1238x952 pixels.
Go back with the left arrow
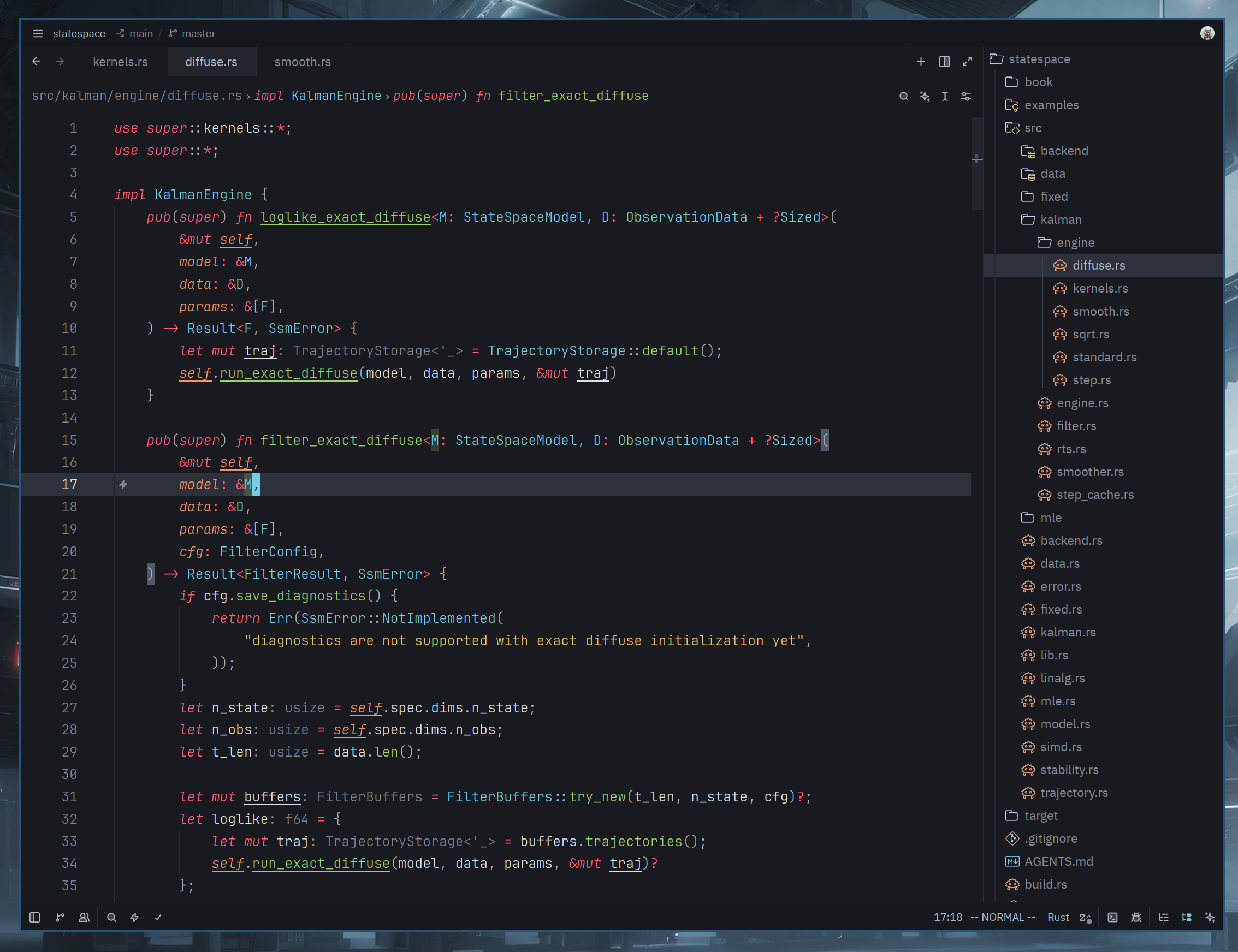tap(36, 61)
